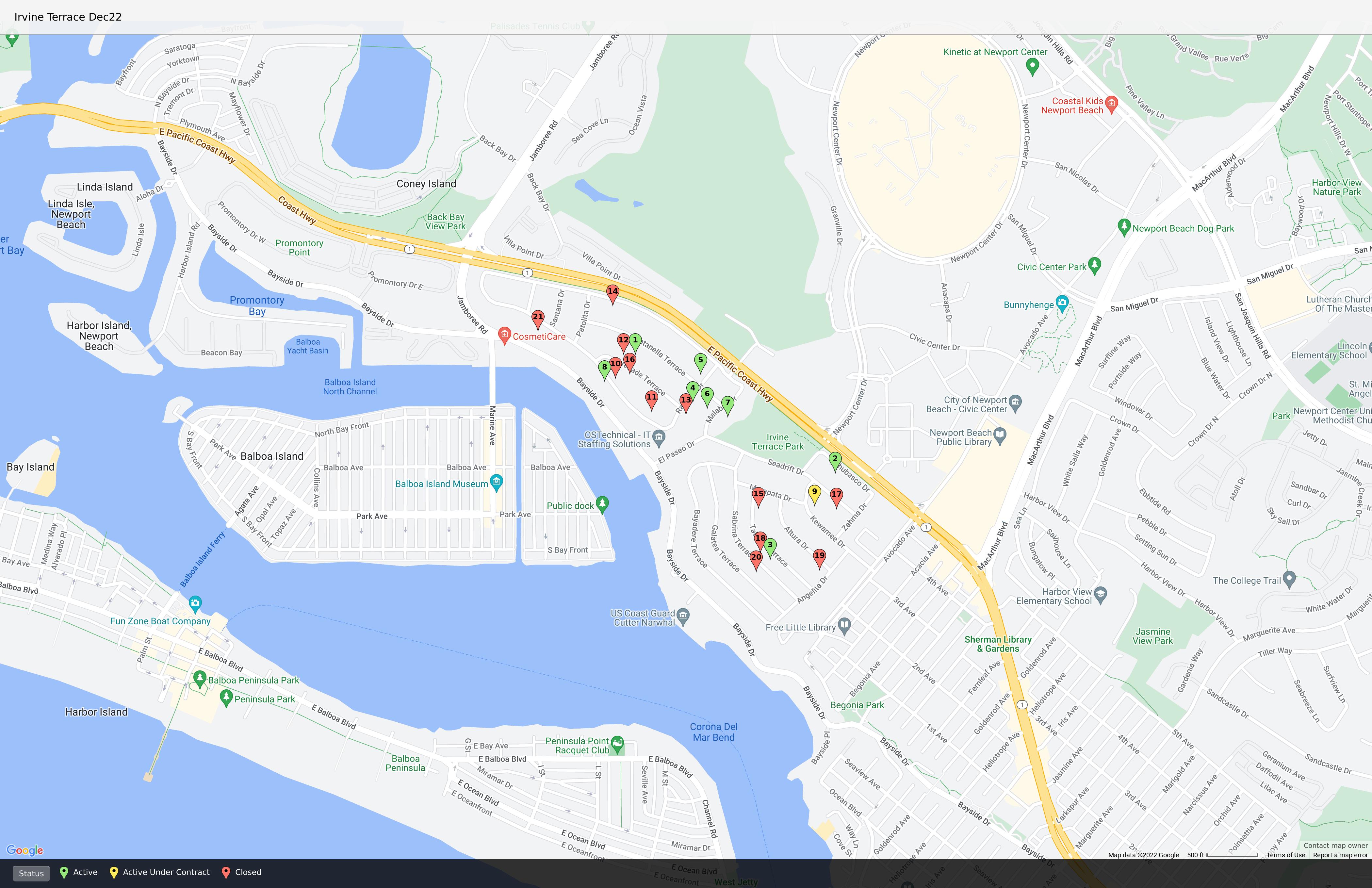
Task: Select the Balboa Island Museum icon
Action: point(496,481)
